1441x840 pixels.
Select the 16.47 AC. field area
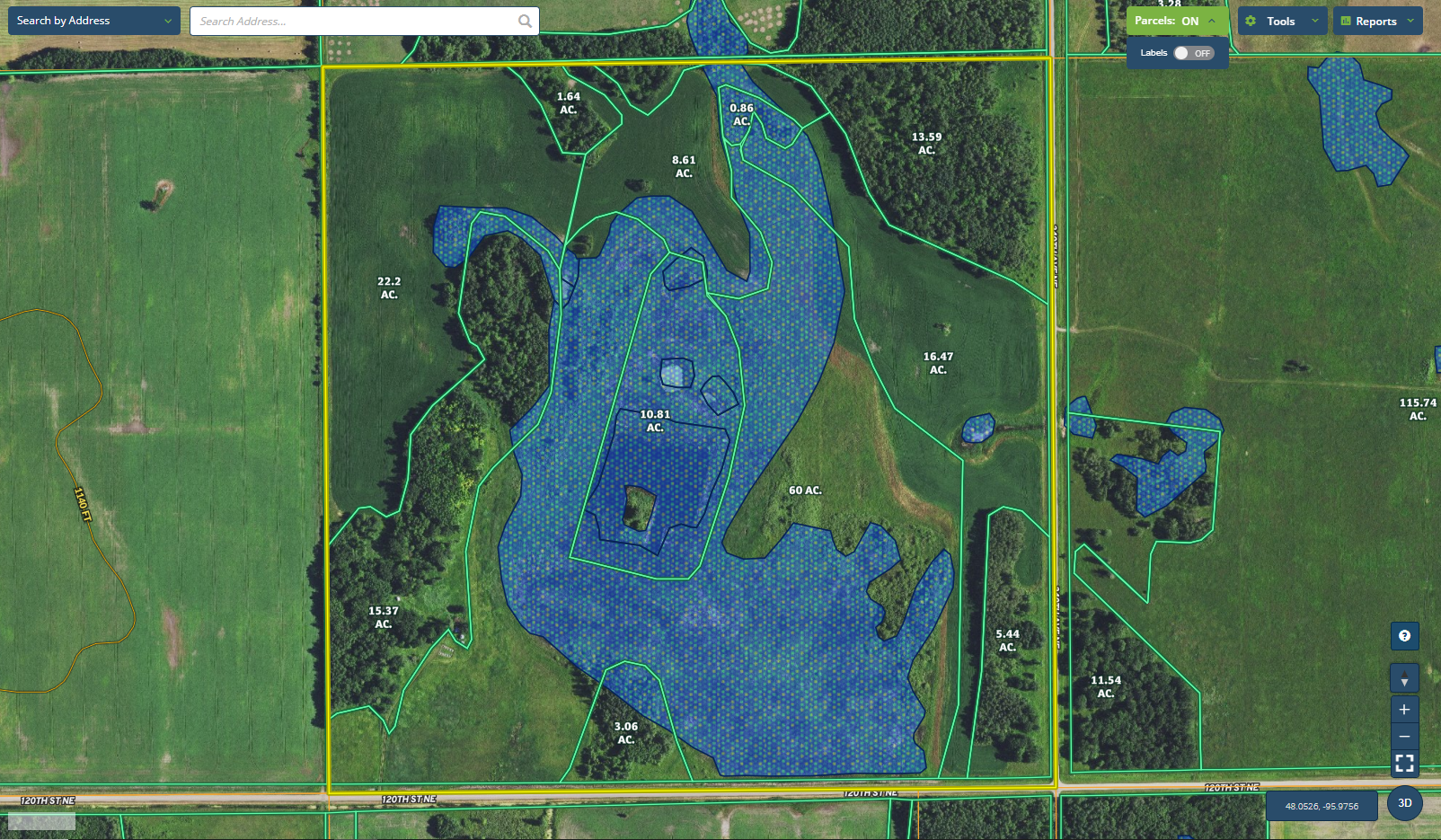tap(938, 363)
